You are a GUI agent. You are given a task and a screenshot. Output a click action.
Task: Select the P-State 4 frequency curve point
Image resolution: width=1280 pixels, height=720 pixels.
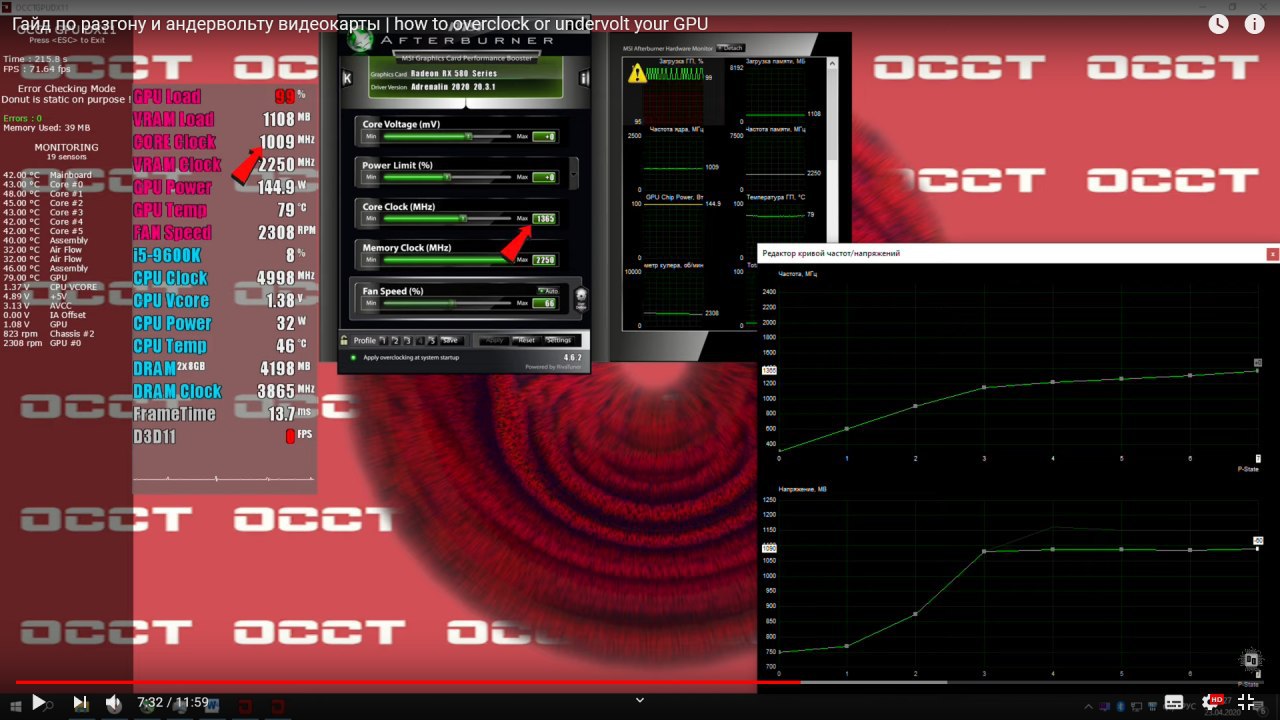coord(1052,382)
